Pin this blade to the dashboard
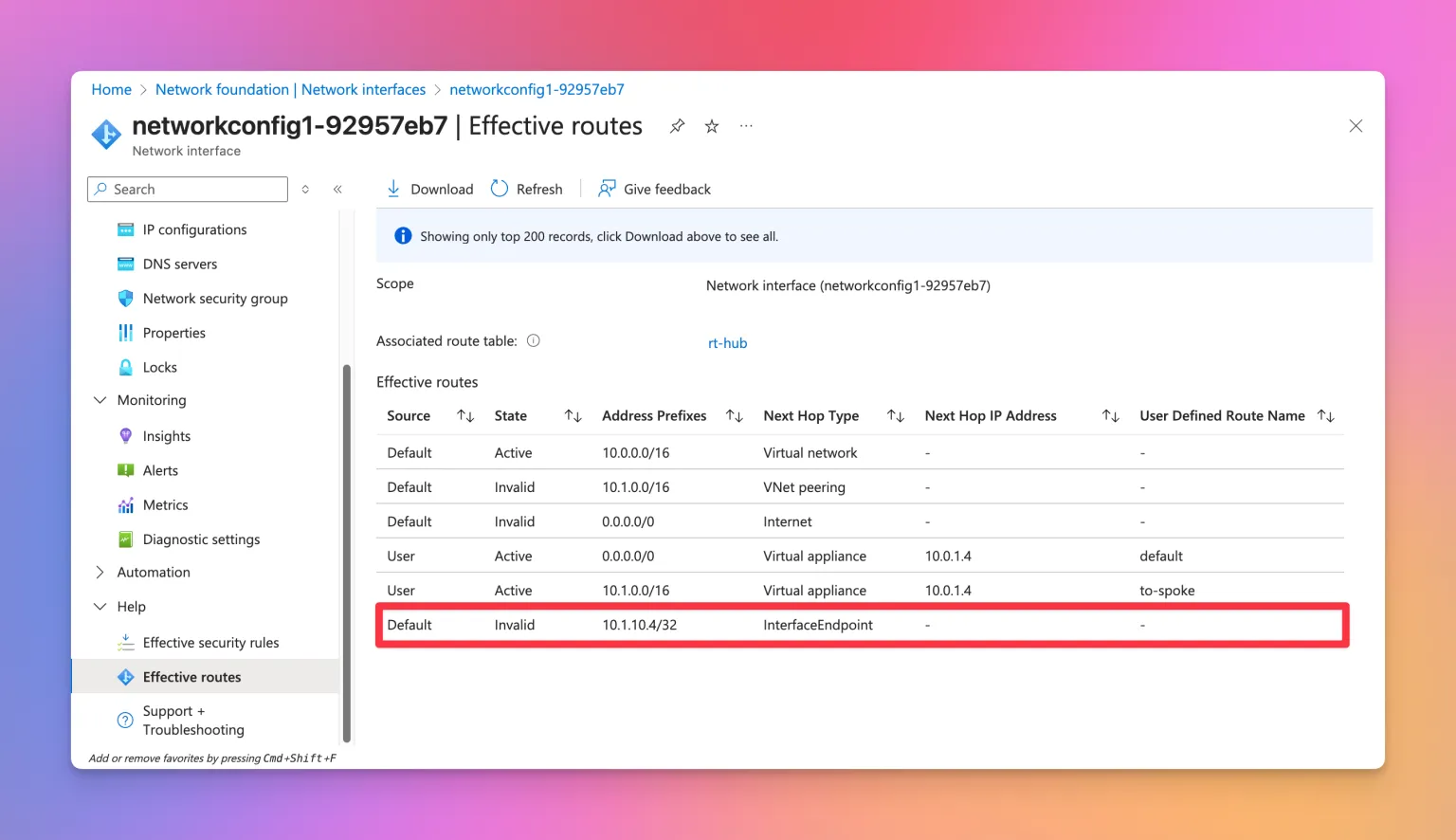This screenshot has width=1456, height=840. pos(677,126)
